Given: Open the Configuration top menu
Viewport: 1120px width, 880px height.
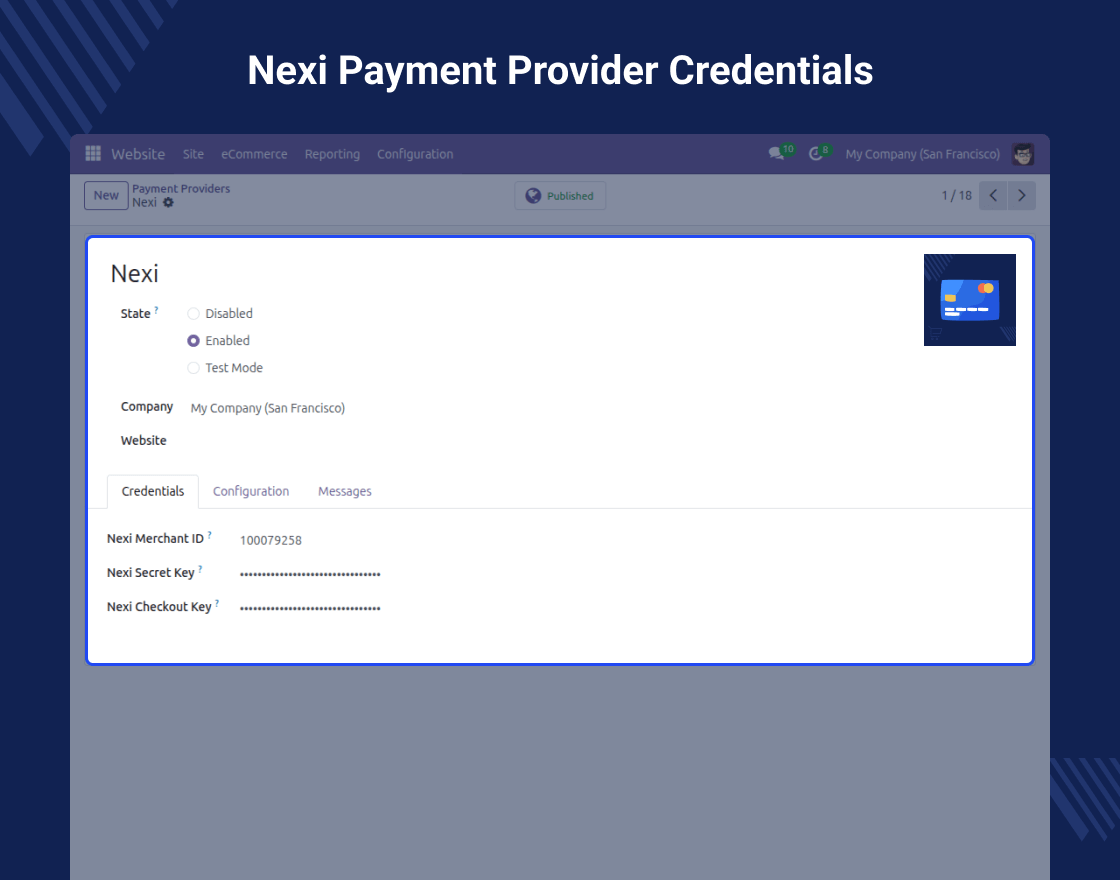Looking at the screenshot, I should click(415, 154).
